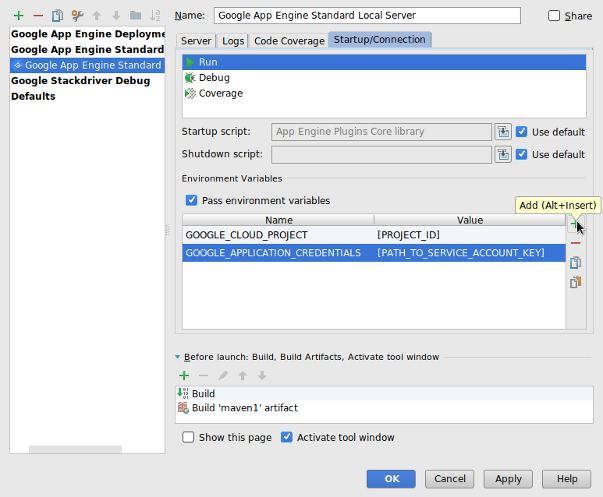Uncheck Activate tool window
Image resolution: width=603 pixels, height=497 pixels.
(x=287, y=437)
